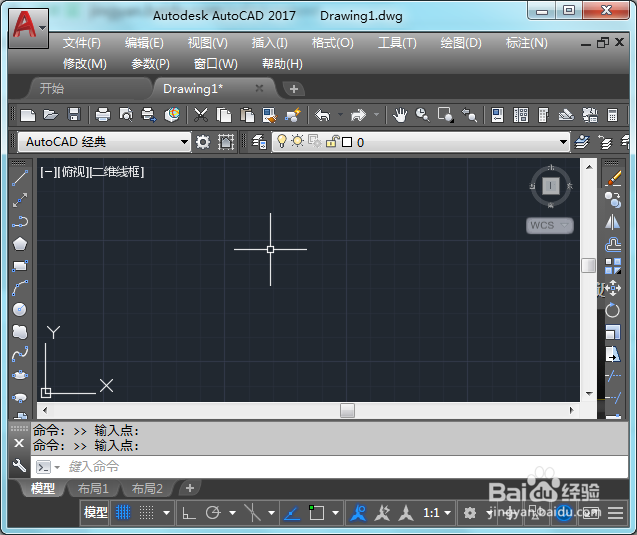Click the Paste icon
Image resolution: width=637 pixels, height=535 pixels.
pyautogui.click(x=247, y=115)
